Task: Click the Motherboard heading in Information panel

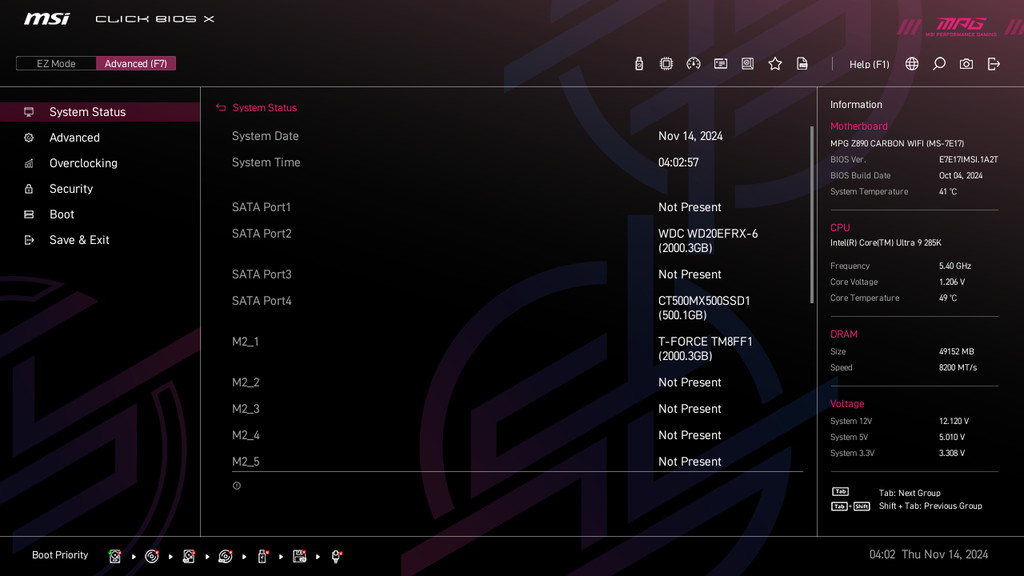Action: pos(859,126)
